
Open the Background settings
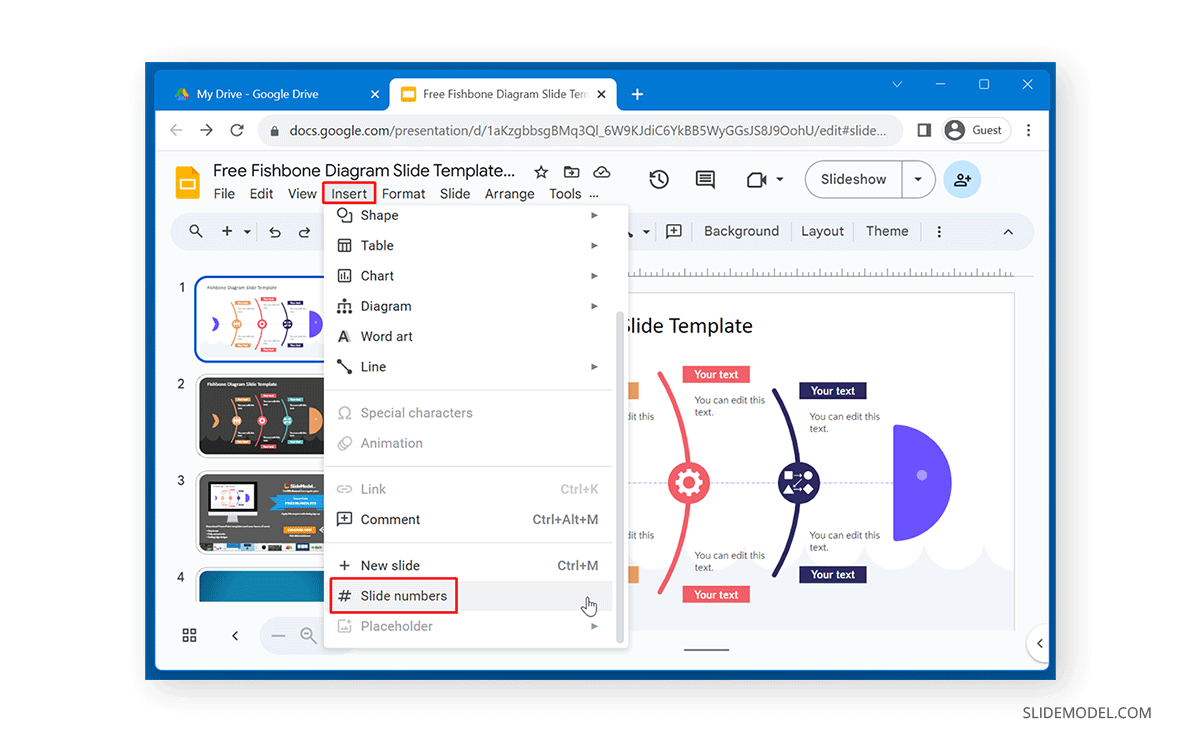[741, 231]
